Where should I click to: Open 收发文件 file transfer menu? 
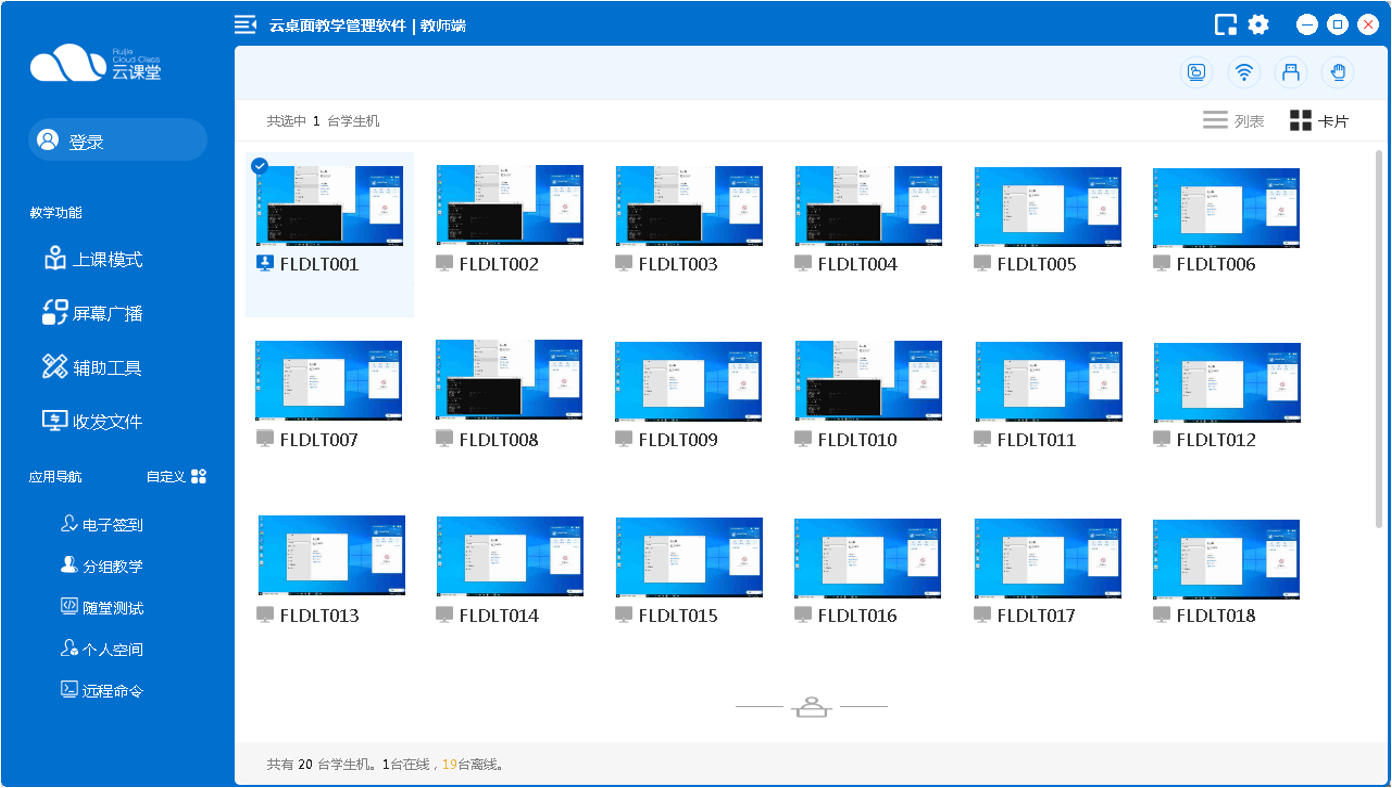(93, 422)
